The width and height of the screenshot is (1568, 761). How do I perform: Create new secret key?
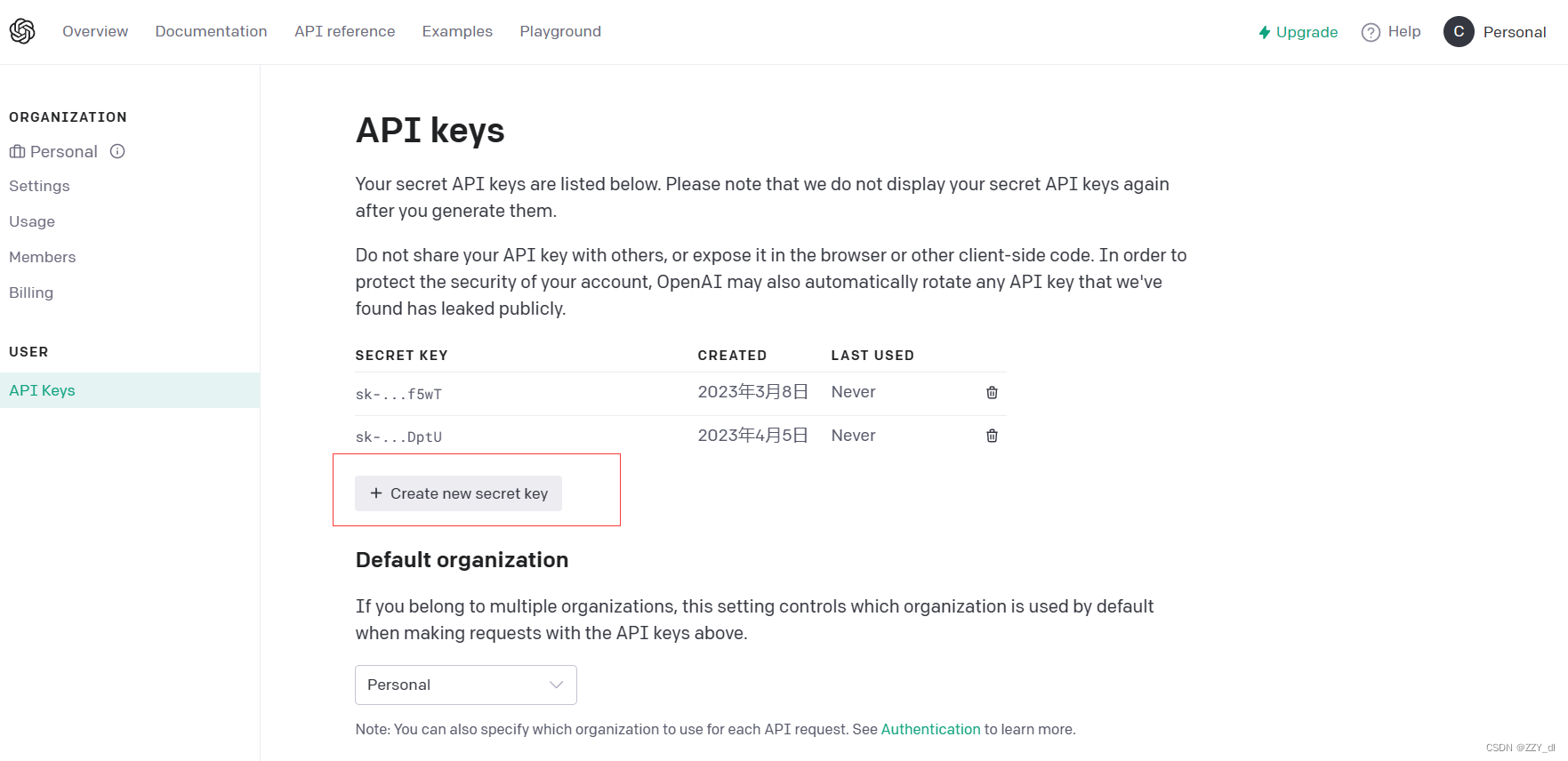click(458, 493)
